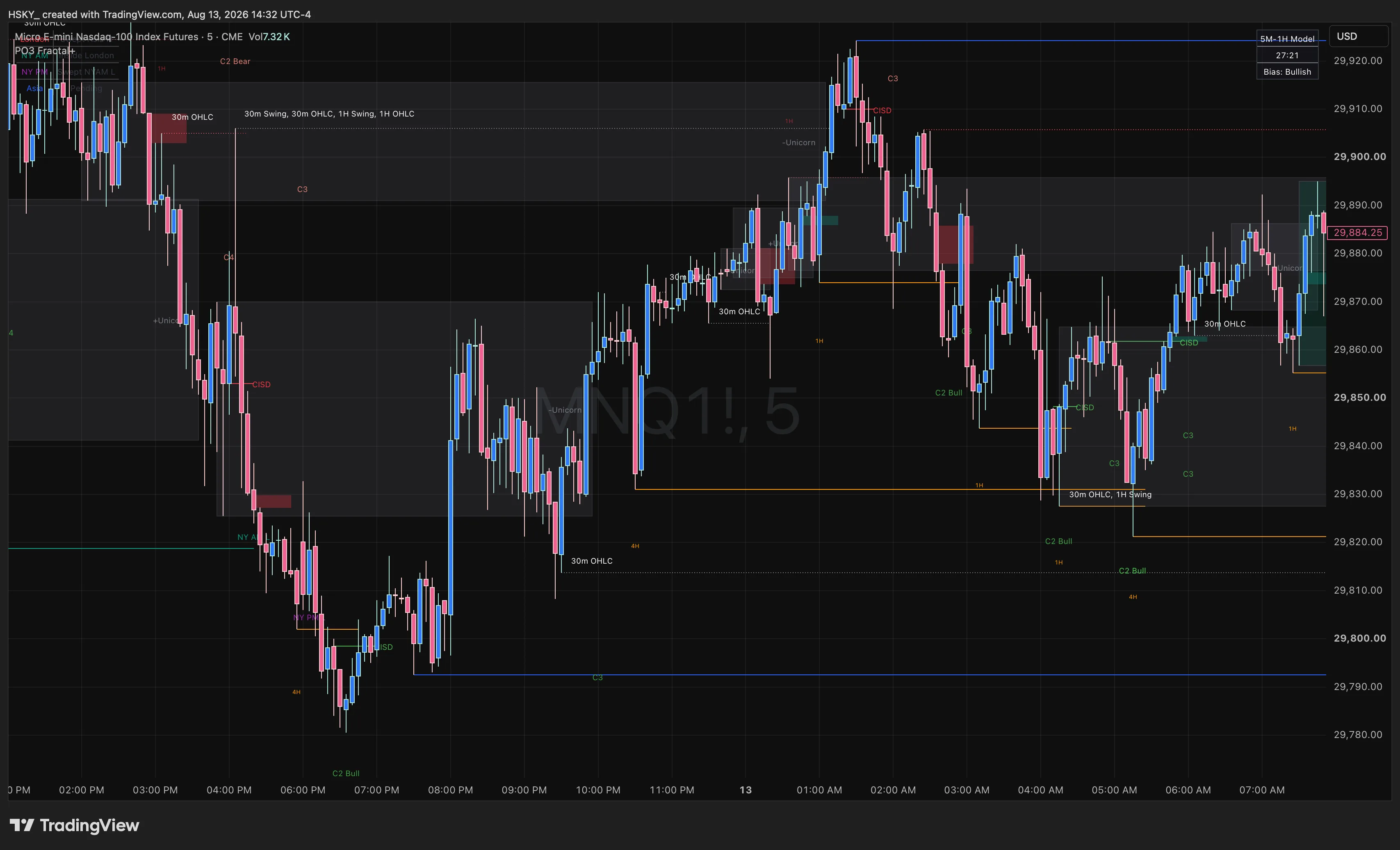Image resolution: width=1400 pixels, height=850 pixels.
Task: Click the 04:00 PM time axis label
Action: [229, 790]
